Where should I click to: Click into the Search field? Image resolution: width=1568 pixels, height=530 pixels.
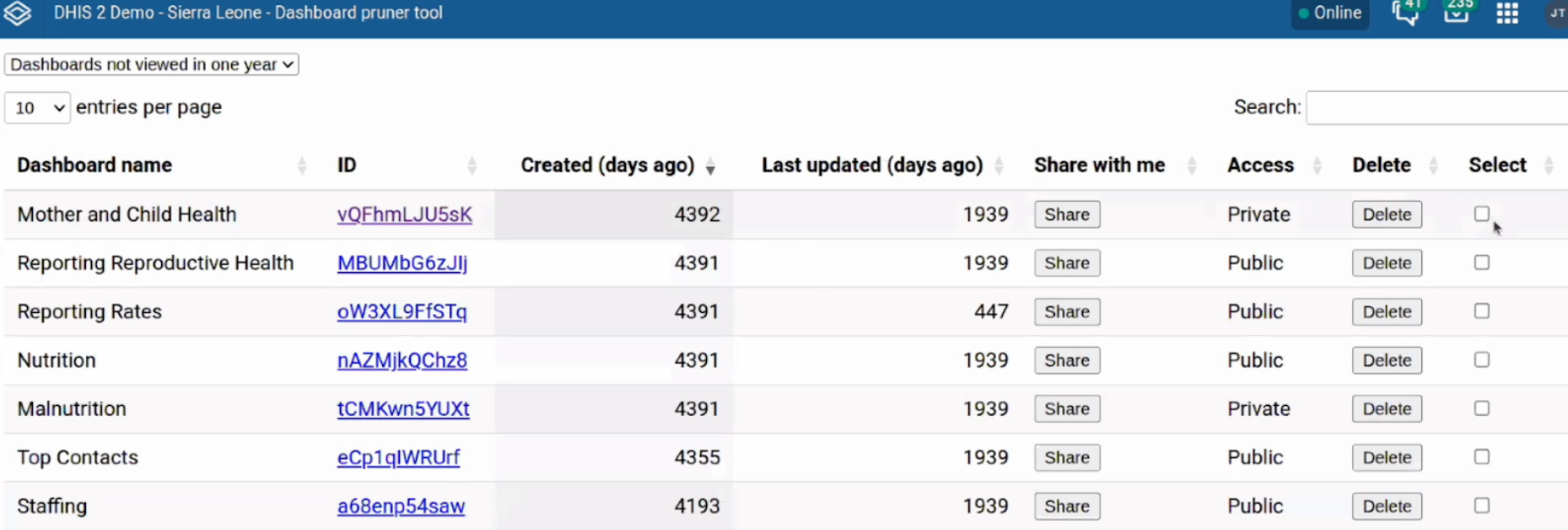click(1436, 108)
